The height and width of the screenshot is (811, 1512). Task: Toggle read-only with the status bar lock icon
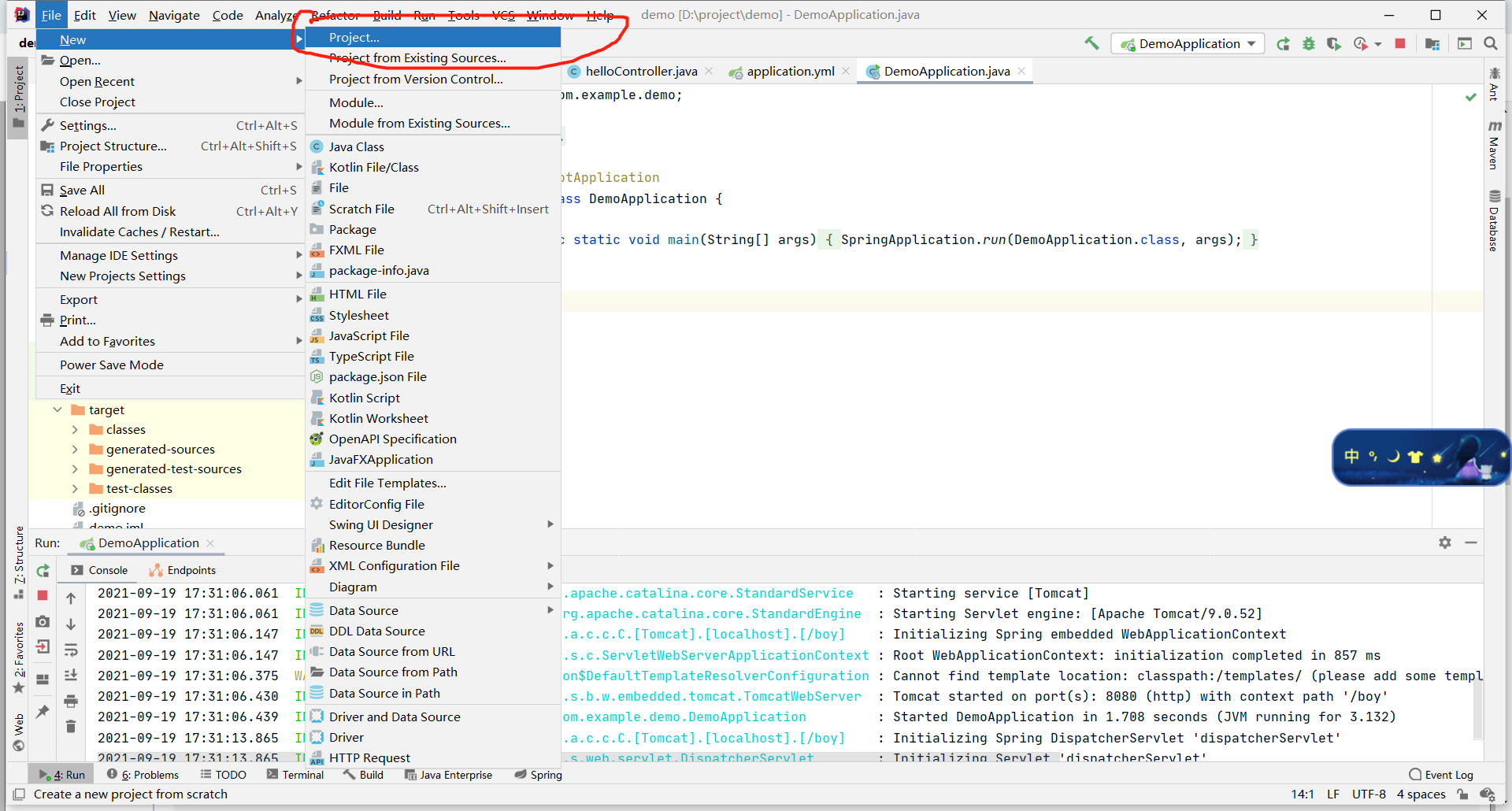[x=1462, y=794]
